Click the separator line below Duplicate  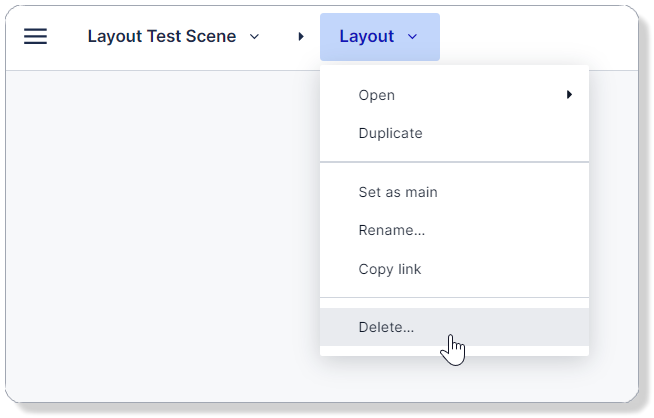(454, 162)
